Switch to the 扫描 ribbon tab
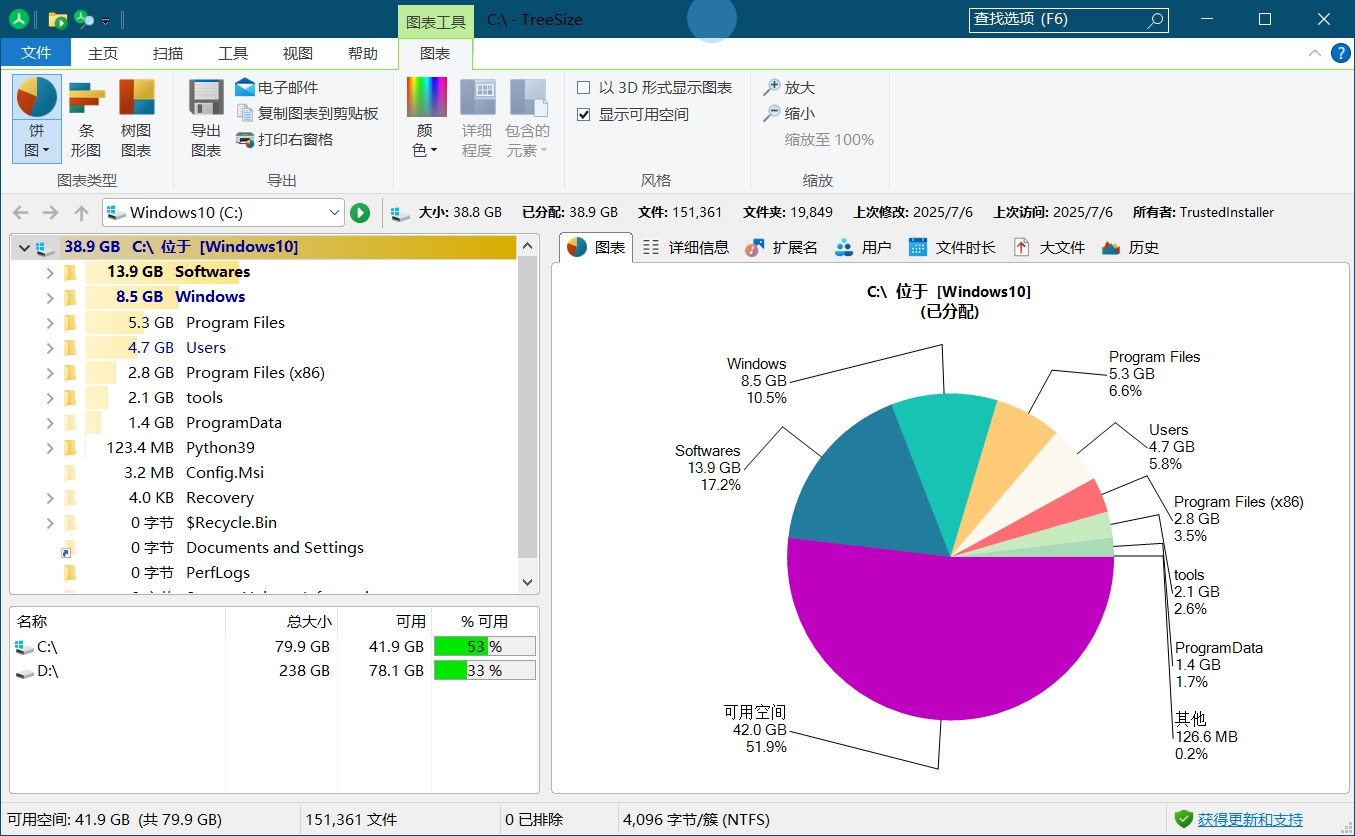Viewport: 1355px width, 836px height. (x=167, y=53)
